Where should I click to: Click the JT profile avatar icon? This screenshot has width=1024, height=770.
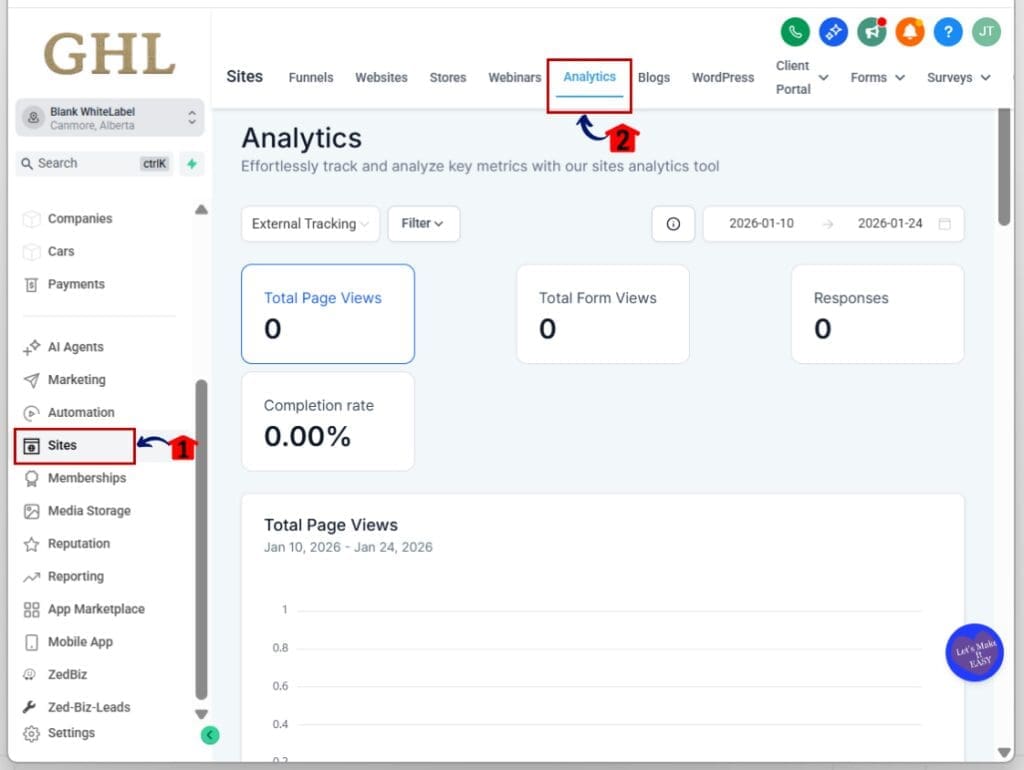point(985,31)
